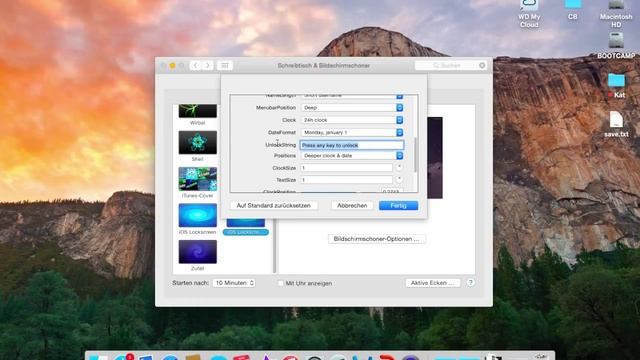Select the CB folder on desktop
The width and height of the screenshot is (640, 360).
pyautogui.click(x=573, y=10)
